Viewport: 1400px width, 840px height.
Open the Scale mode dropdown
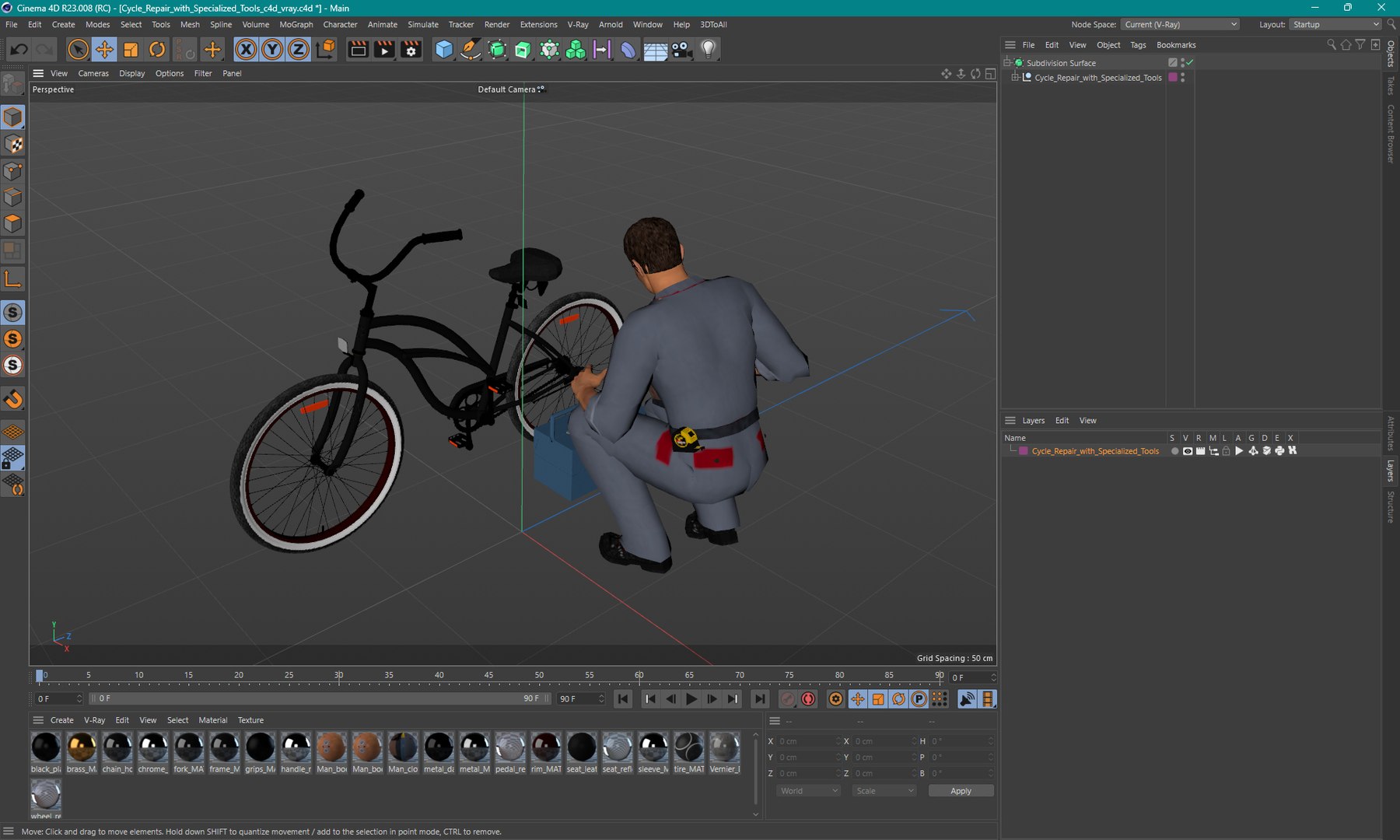(884, 790)
